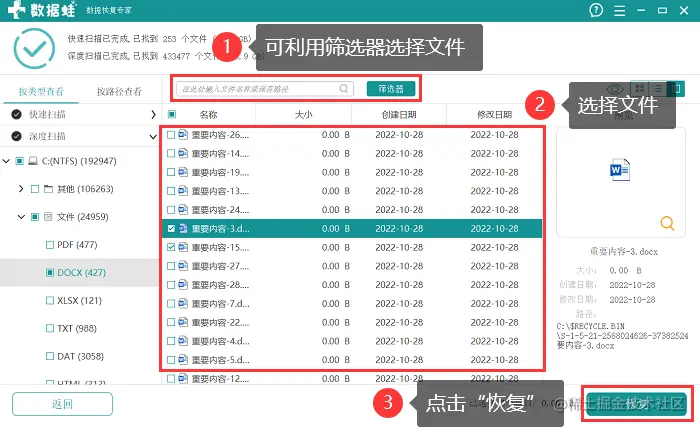This screenshot has height=427, width=700.
Task: Click the green 恢复 recover button
Action: [637, 404]
